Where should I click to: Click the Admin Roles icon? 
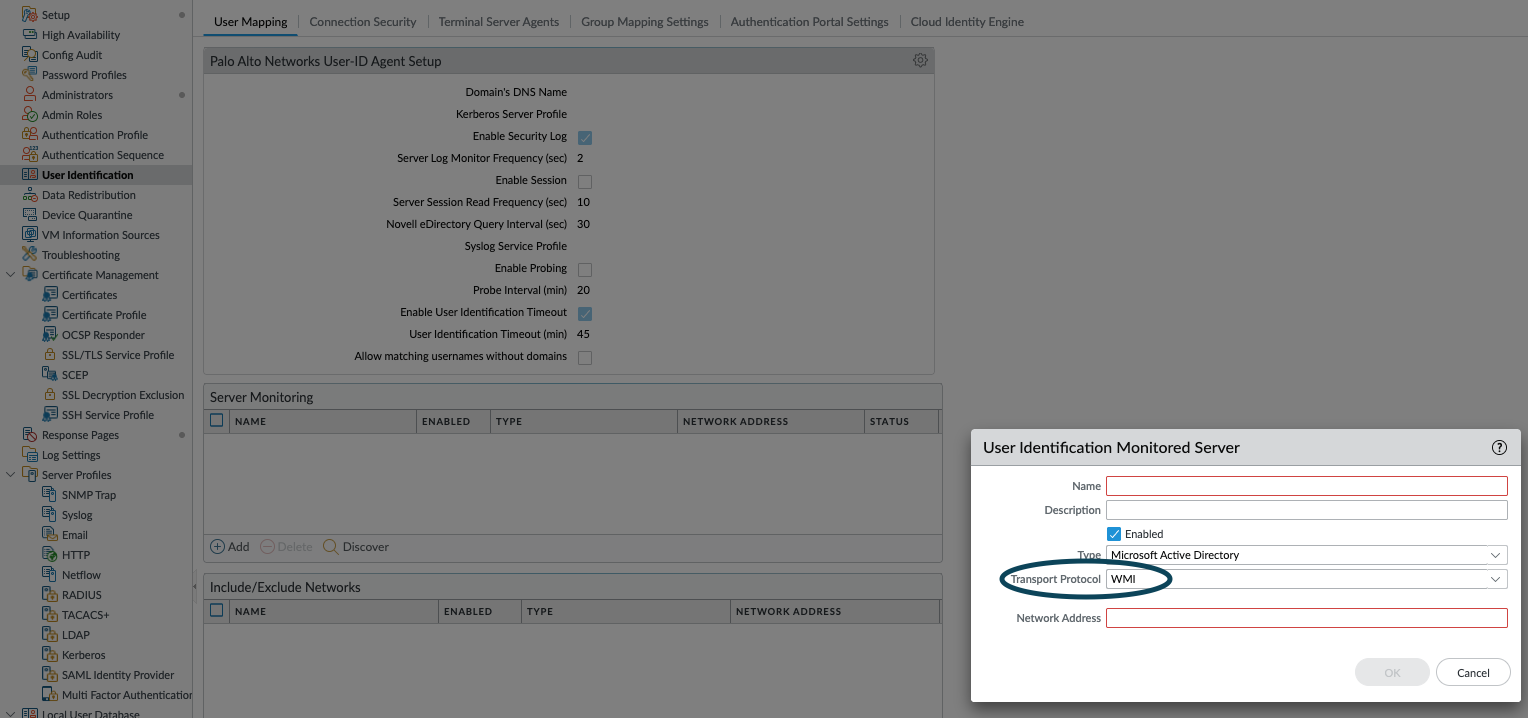(x=30, y=115)
